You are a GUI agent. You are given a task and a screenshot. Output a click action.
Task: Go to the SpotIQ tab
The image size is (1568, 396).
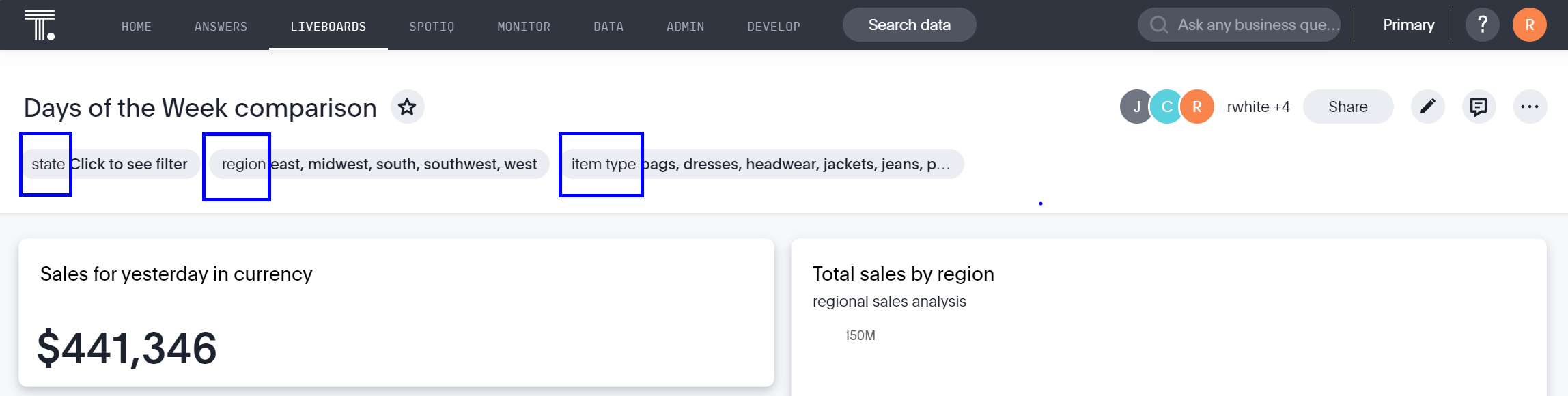432,26
